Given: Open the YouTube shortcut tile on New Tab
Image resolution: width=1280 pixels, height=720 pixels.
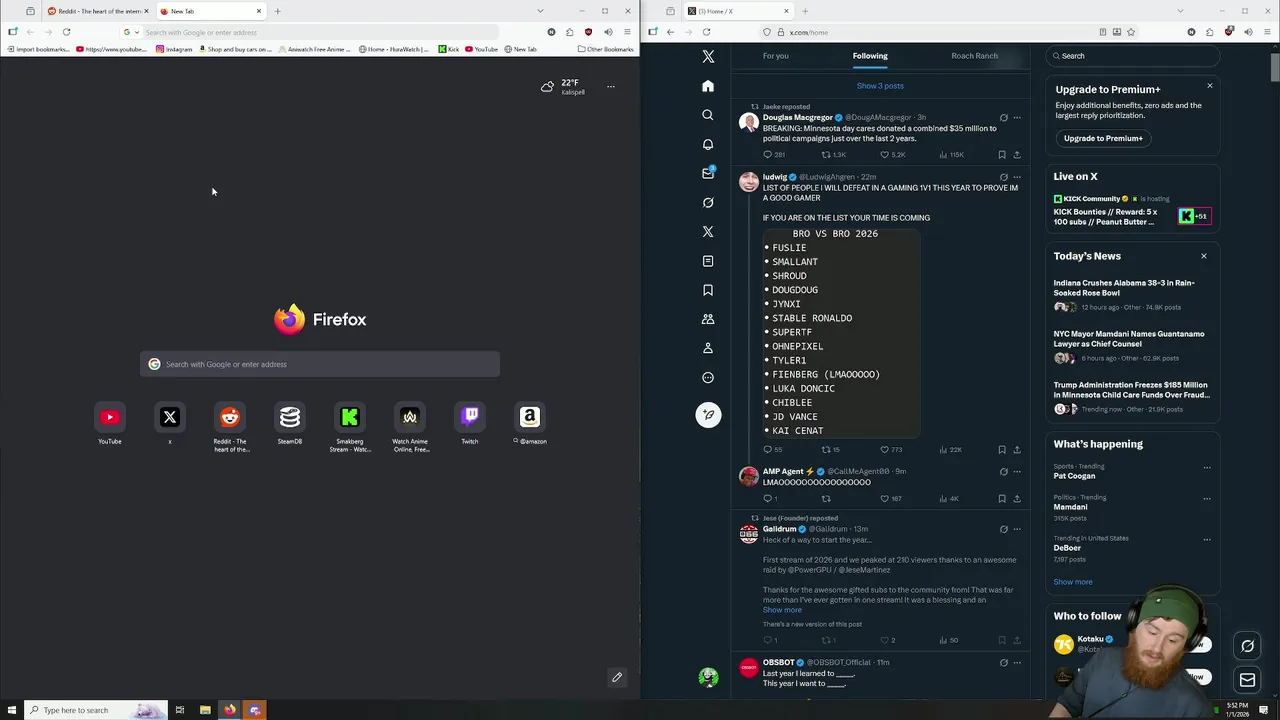Looking at the screenshot, I should [x=110, y=417].
